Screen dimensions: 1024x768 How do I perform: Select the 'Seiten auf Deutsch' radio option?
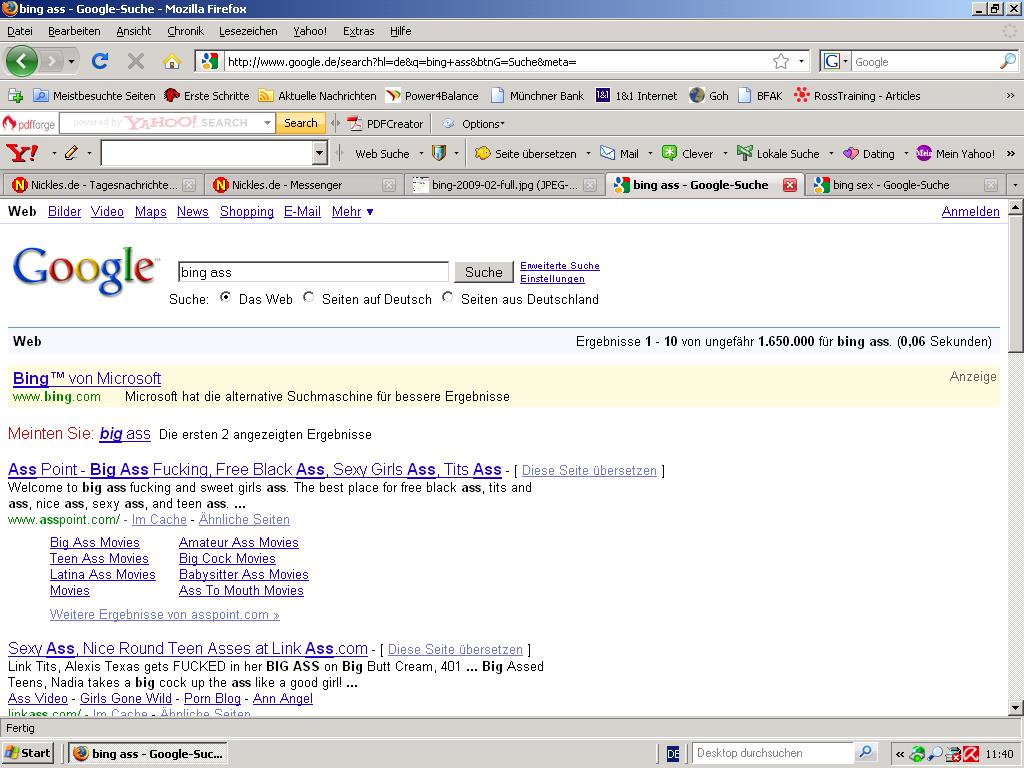309,297
